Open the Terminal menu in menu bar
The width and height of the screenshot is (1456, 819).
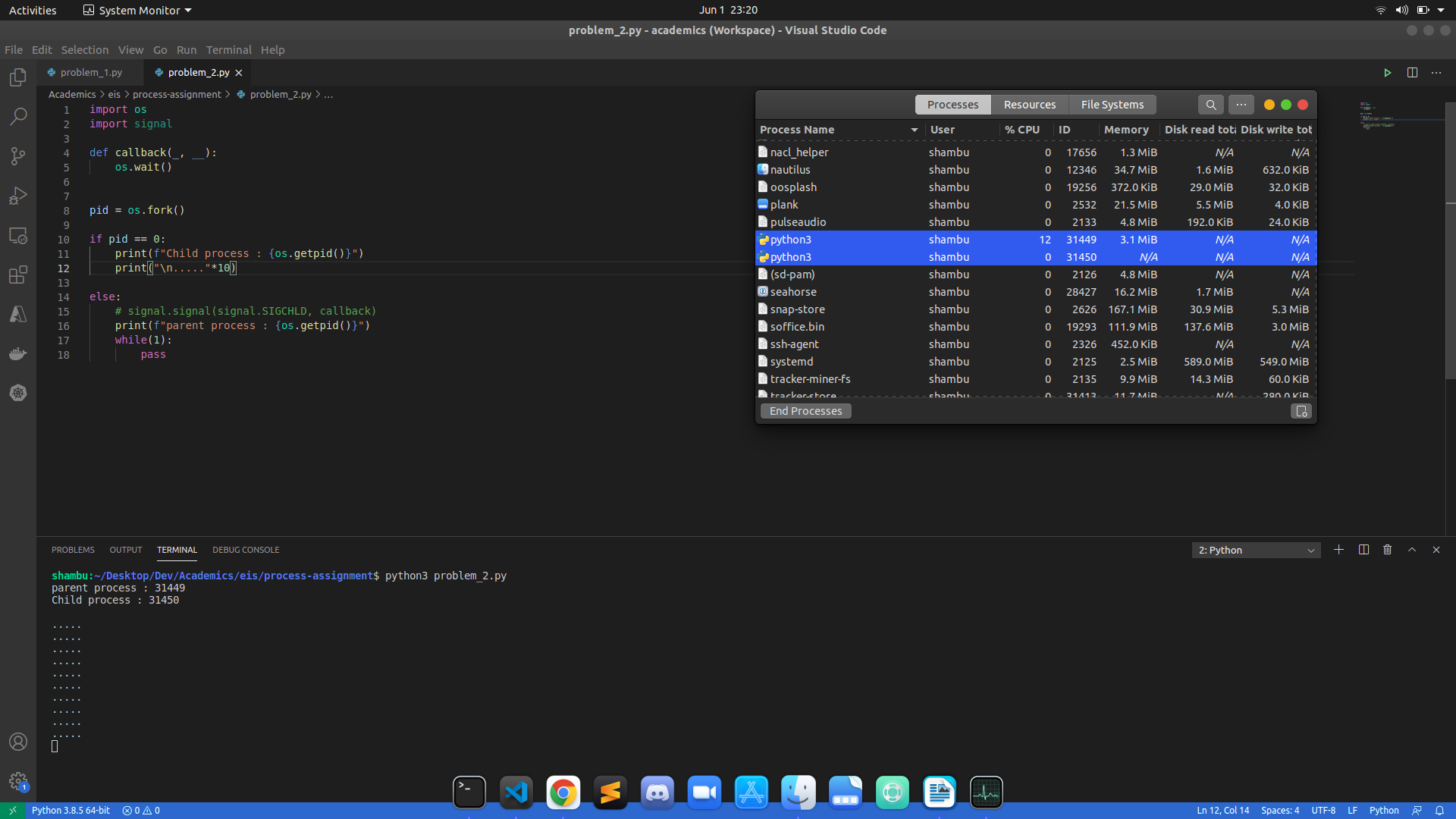point(228,50)
